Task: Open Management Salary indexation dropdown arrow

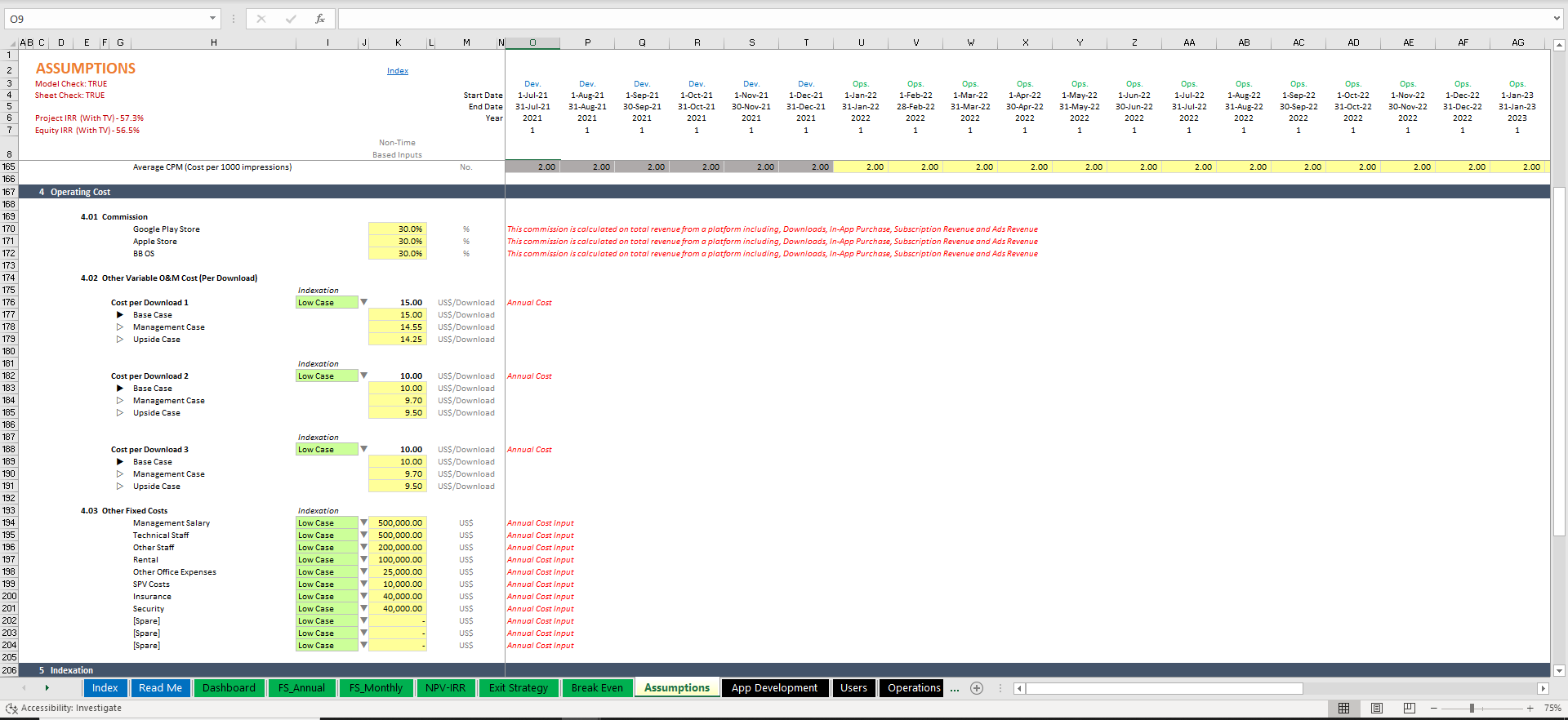Action: [x=364, y=522]
